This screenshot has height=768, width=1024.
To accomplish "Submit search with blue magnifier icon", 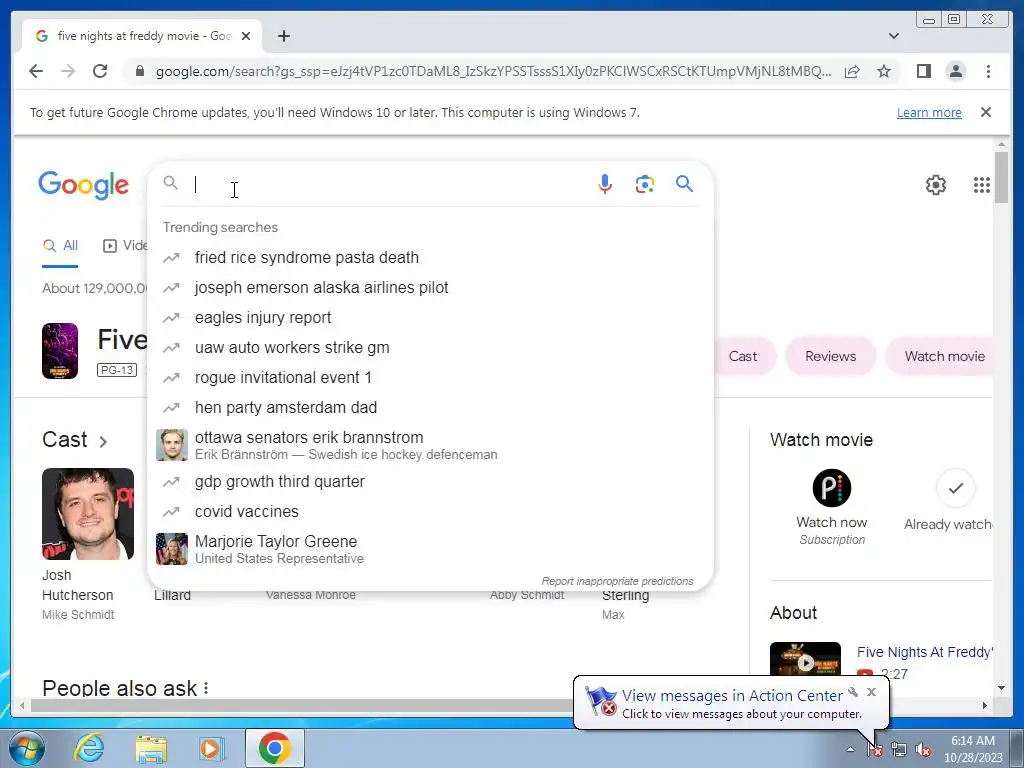I will (684, 184).
